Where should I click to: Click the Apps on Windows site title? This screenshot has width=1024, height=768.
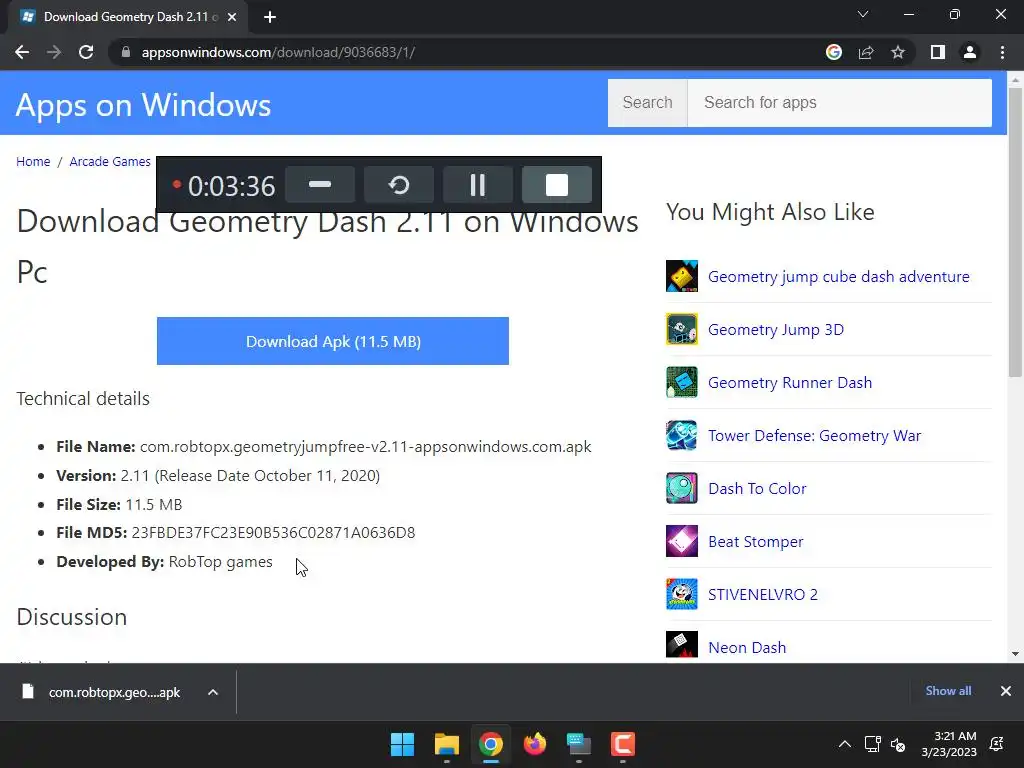click(x=143, y=104)
